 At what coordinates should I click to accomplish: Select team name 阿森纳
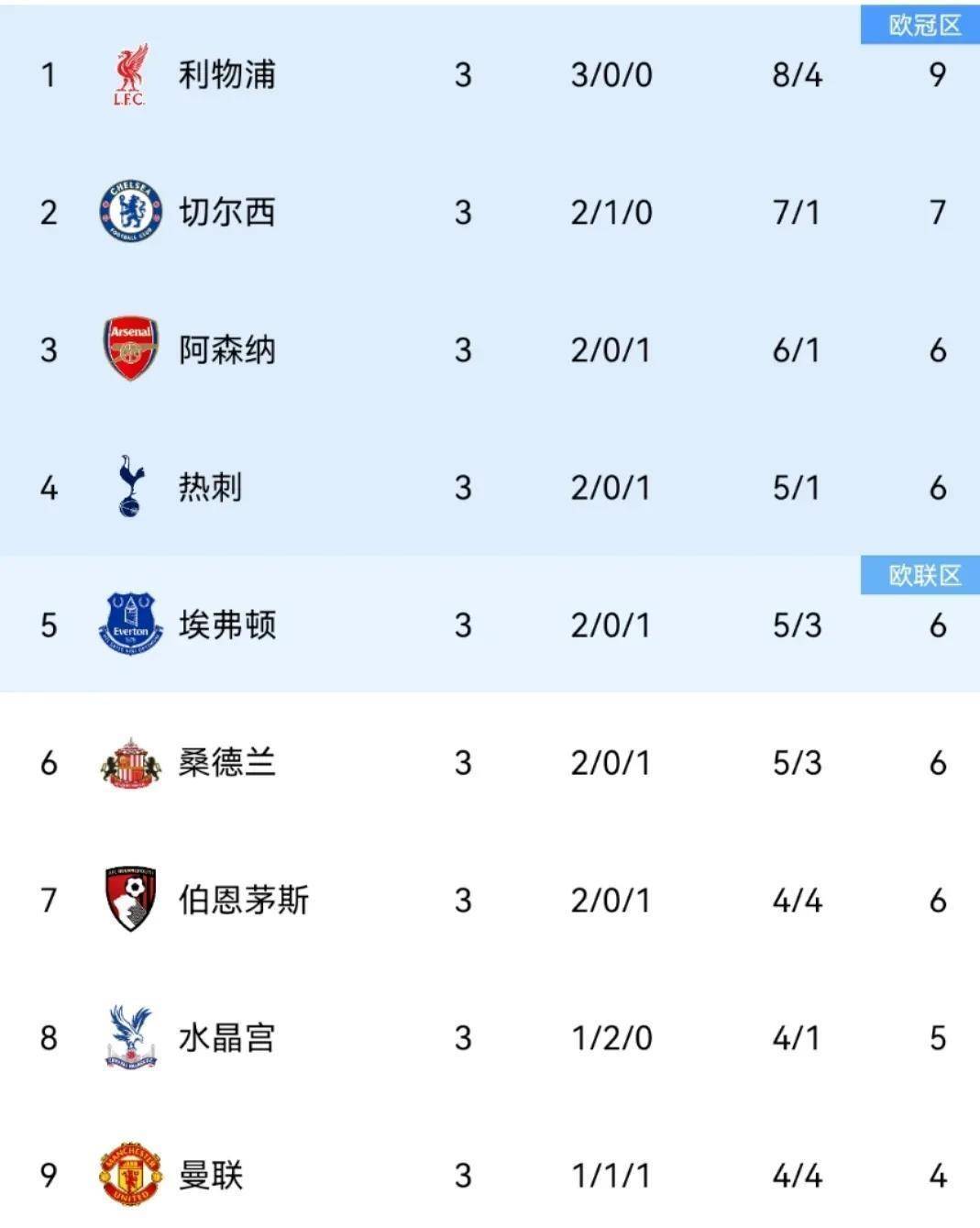[x=226, y=349]
